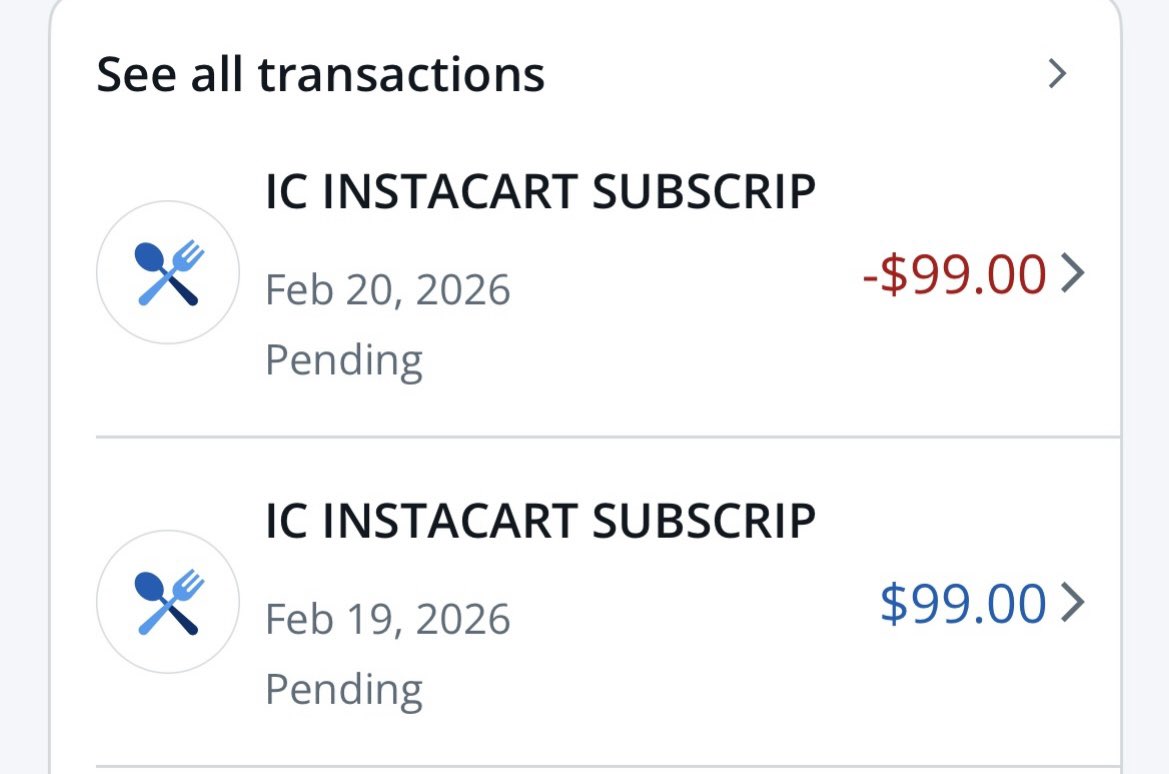Viewport: 1169px width, 774px height.
Task: Open the Feb 19 IC INSTACART SUBSCRIP title
Action: (x=540, y=521)
